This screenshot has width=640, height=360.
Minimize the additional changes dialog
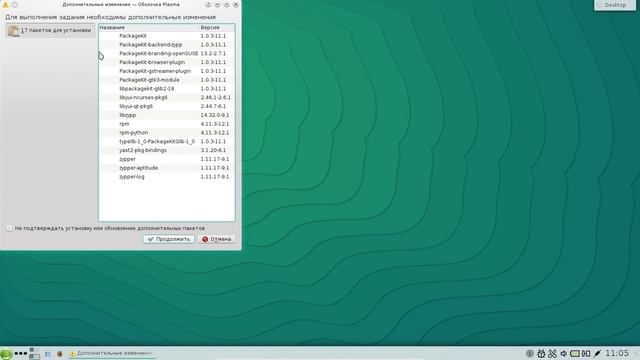click(217, 4)
